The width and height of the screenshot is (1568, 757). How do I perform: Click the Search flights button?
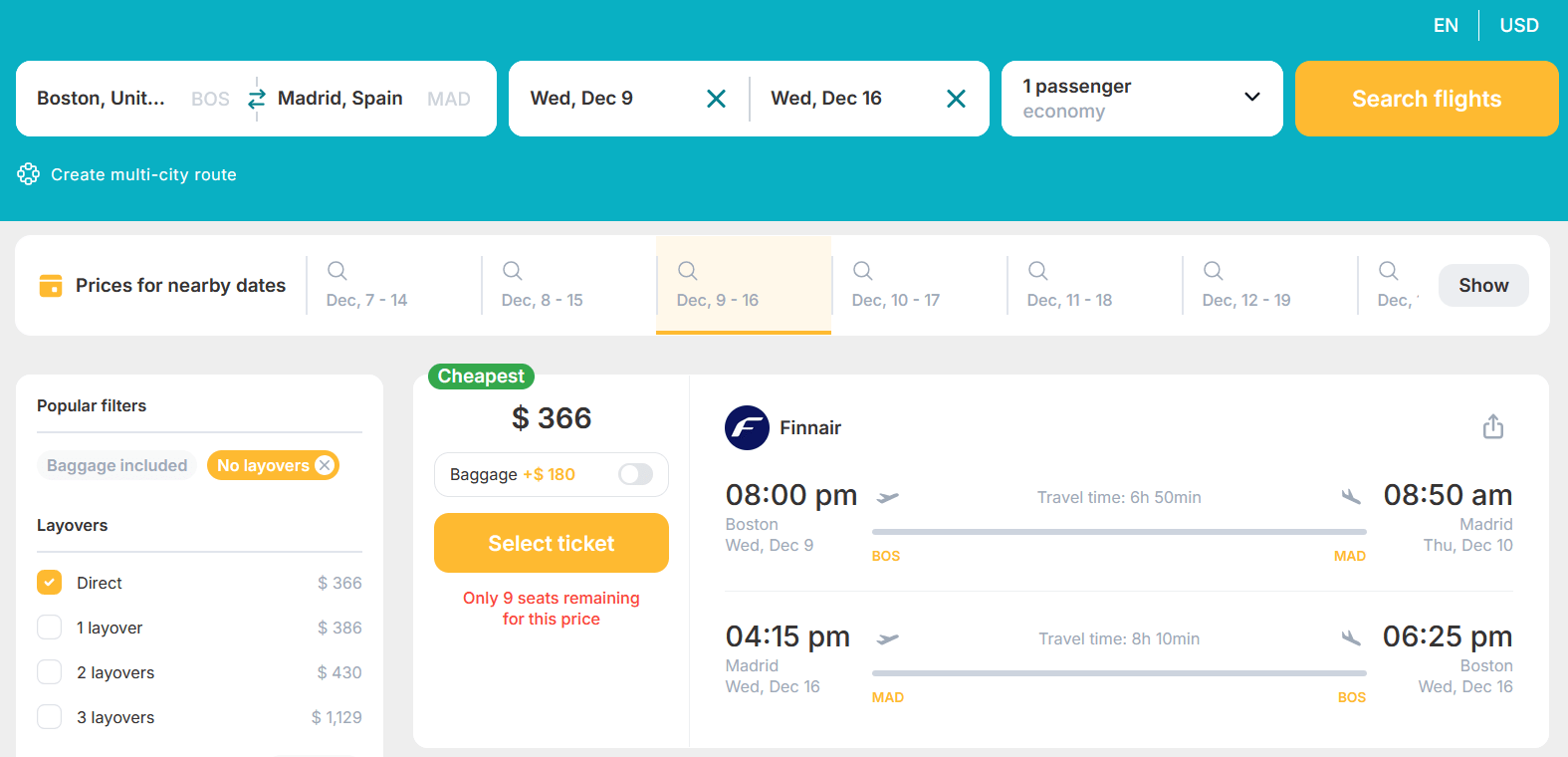[x=1427, y=99]
